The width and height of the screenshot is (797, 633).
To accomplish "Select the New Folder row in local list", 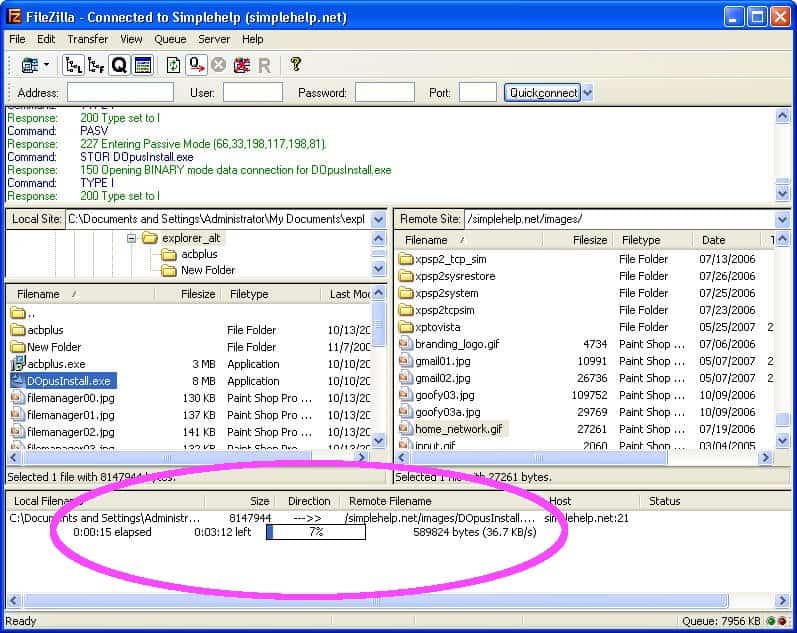I will tap(191, 347).
